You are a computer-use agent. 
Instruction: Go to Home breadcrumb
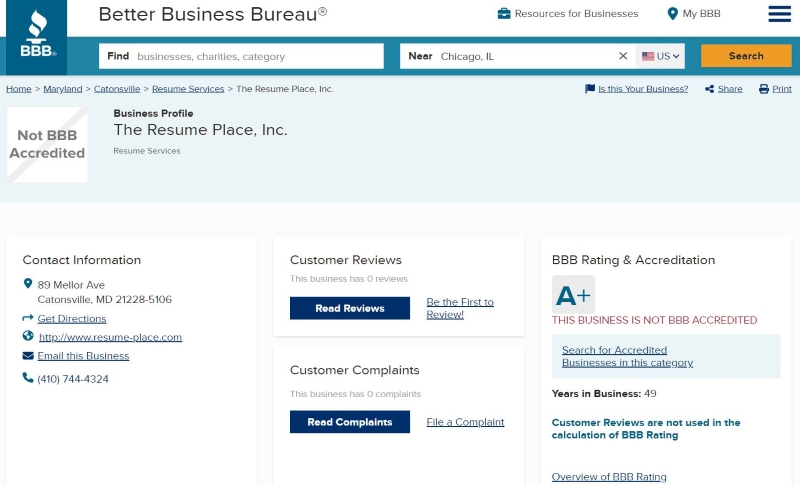pos(19,89)
